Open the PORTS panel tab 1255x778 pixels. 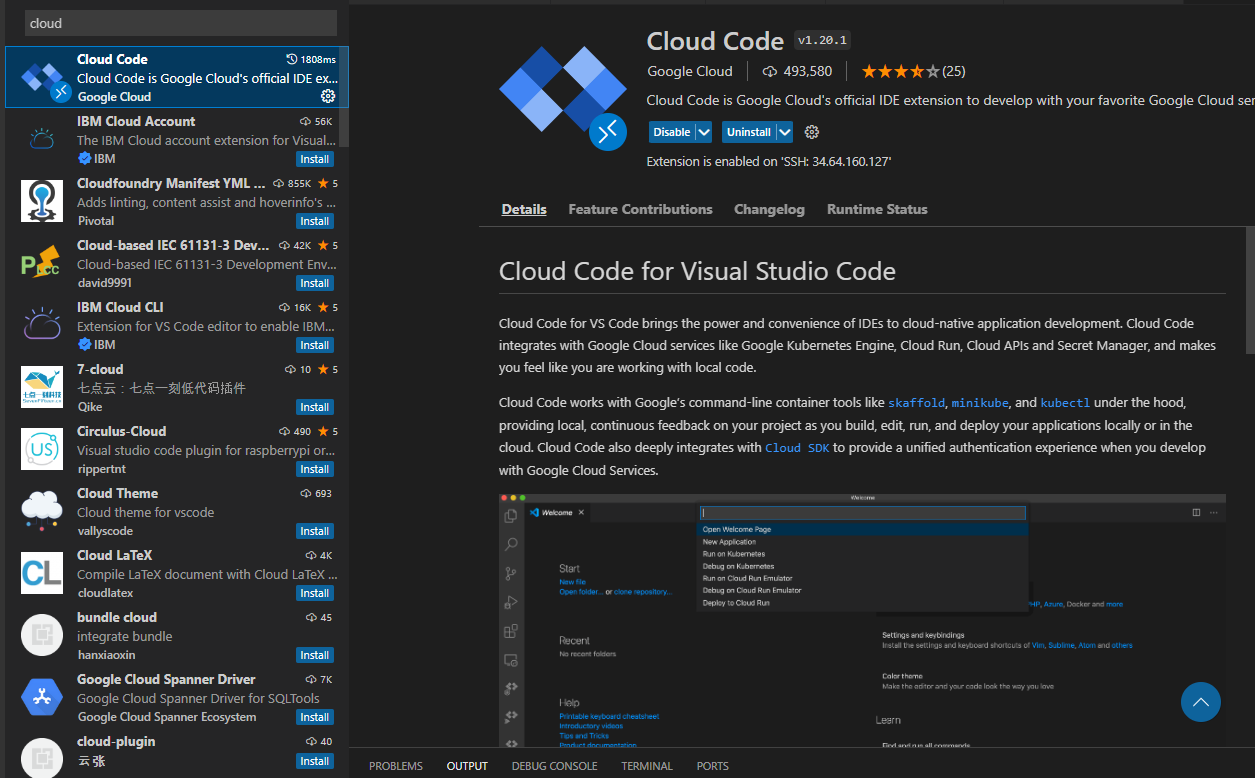713,766
